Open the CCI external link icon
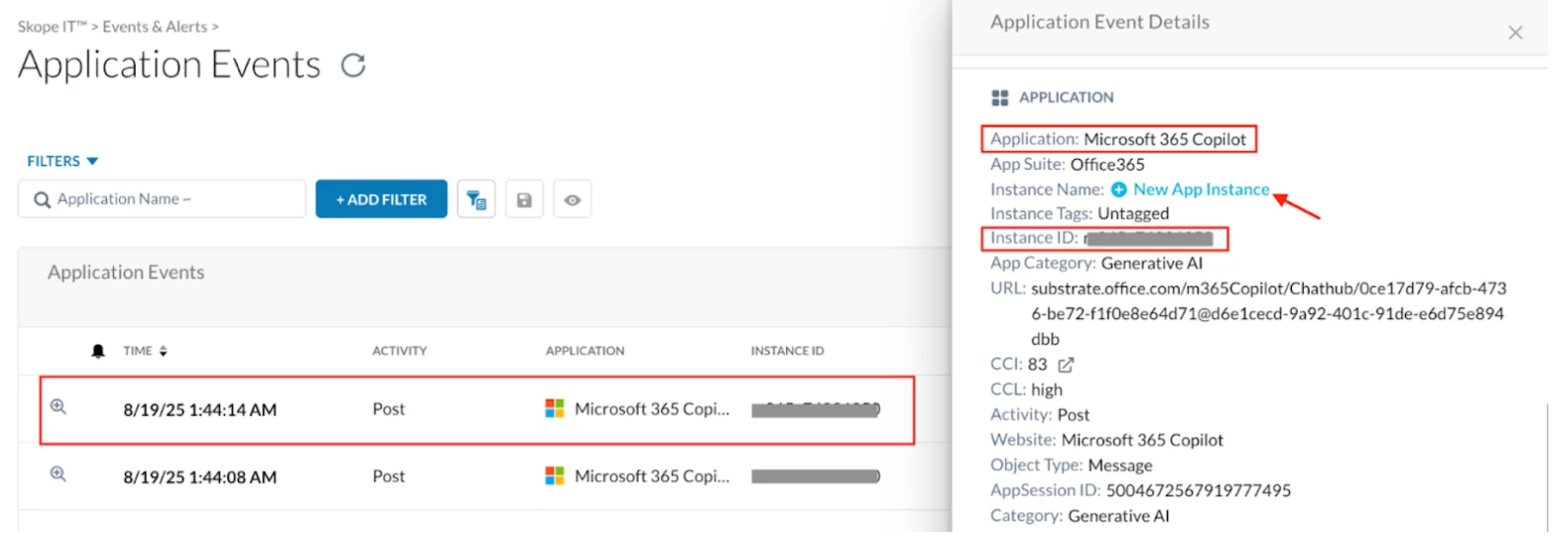Image resolution: width=1568 pixels, height=542 pixels. tap(1066, 365)
